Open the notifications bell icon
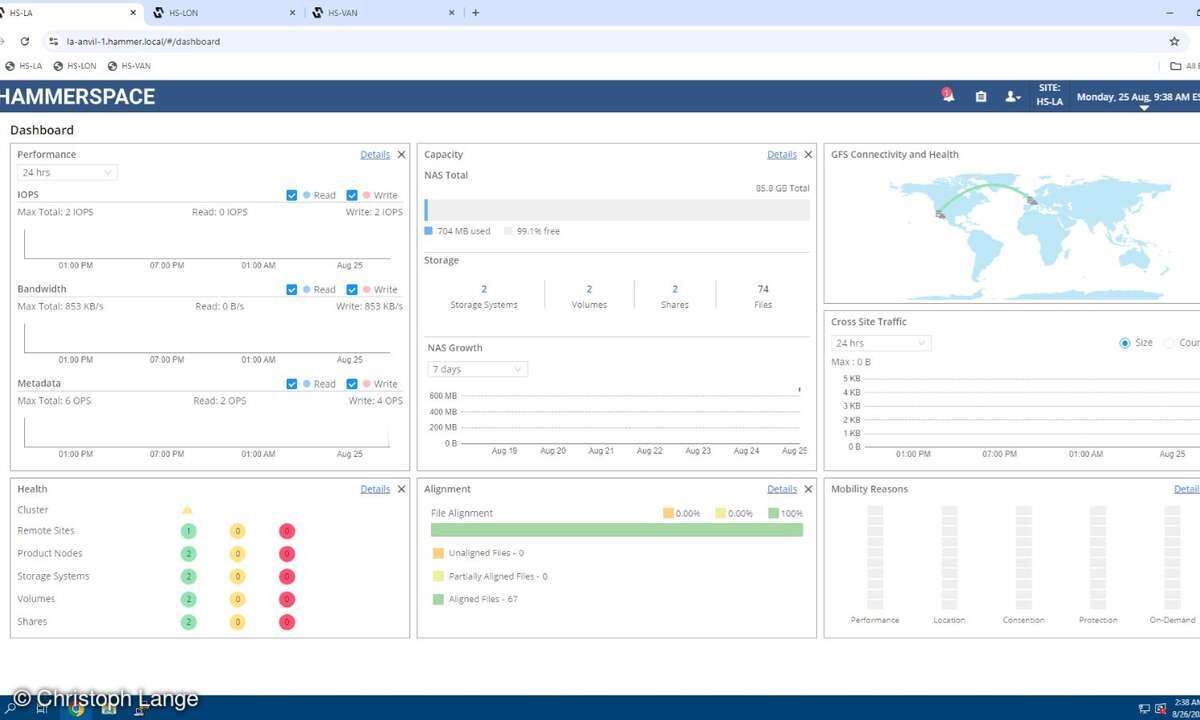 948,96
